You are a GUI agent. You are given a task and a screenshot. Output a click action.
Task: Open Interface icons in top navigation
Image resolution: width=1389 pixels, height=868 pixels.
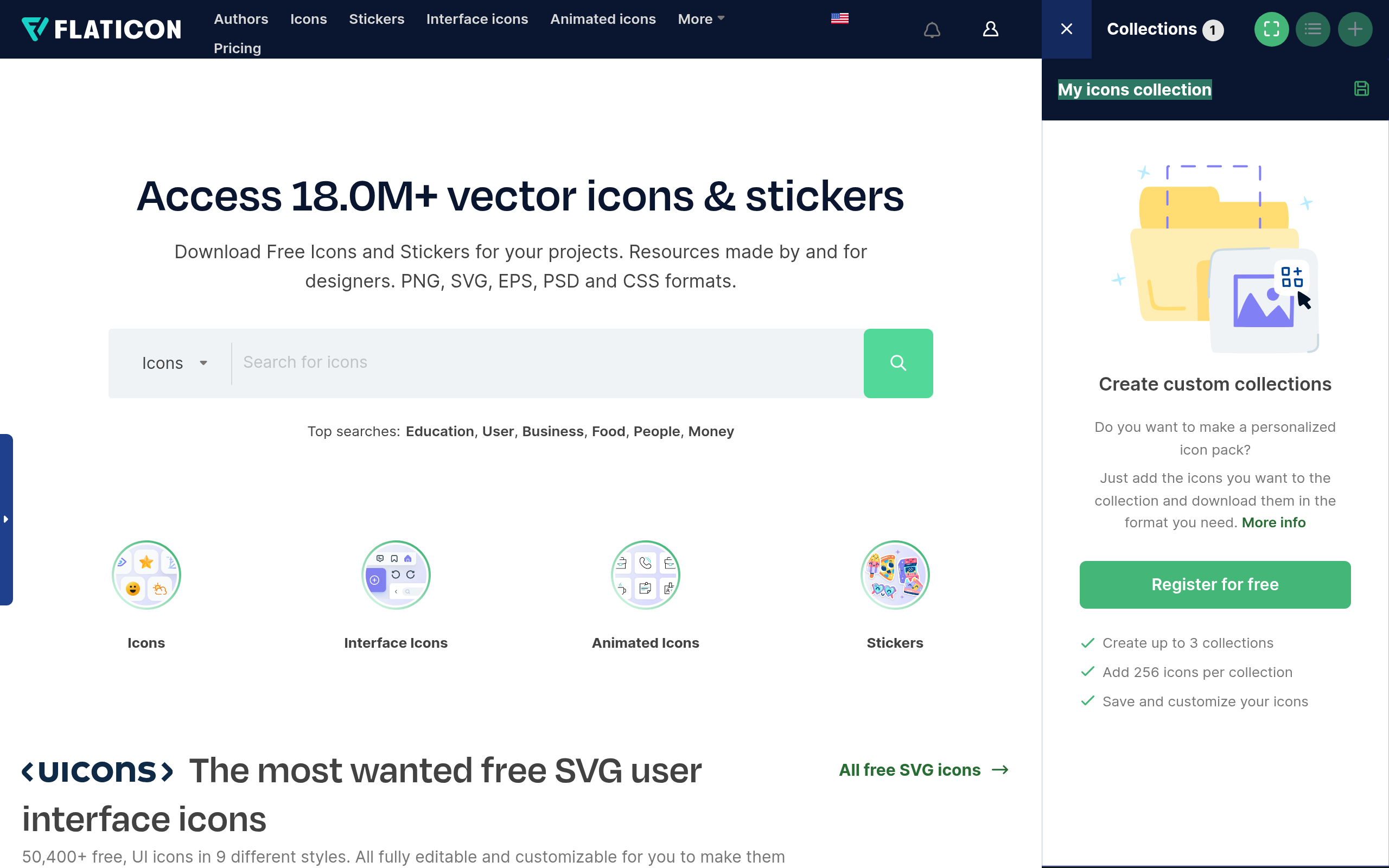click(x=477, y=19)
